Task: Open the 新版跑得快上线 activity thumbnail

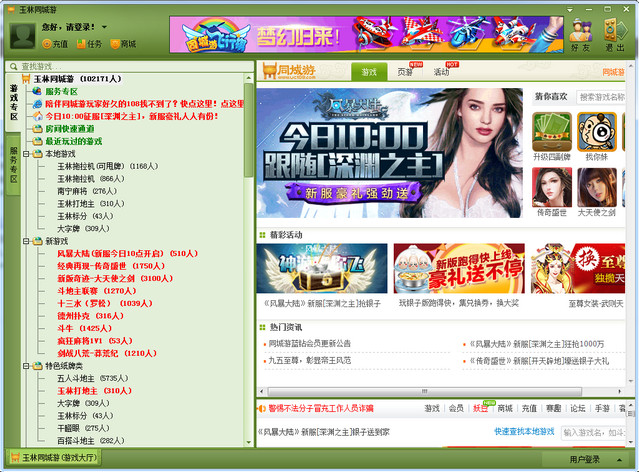Action: (459, 268)
